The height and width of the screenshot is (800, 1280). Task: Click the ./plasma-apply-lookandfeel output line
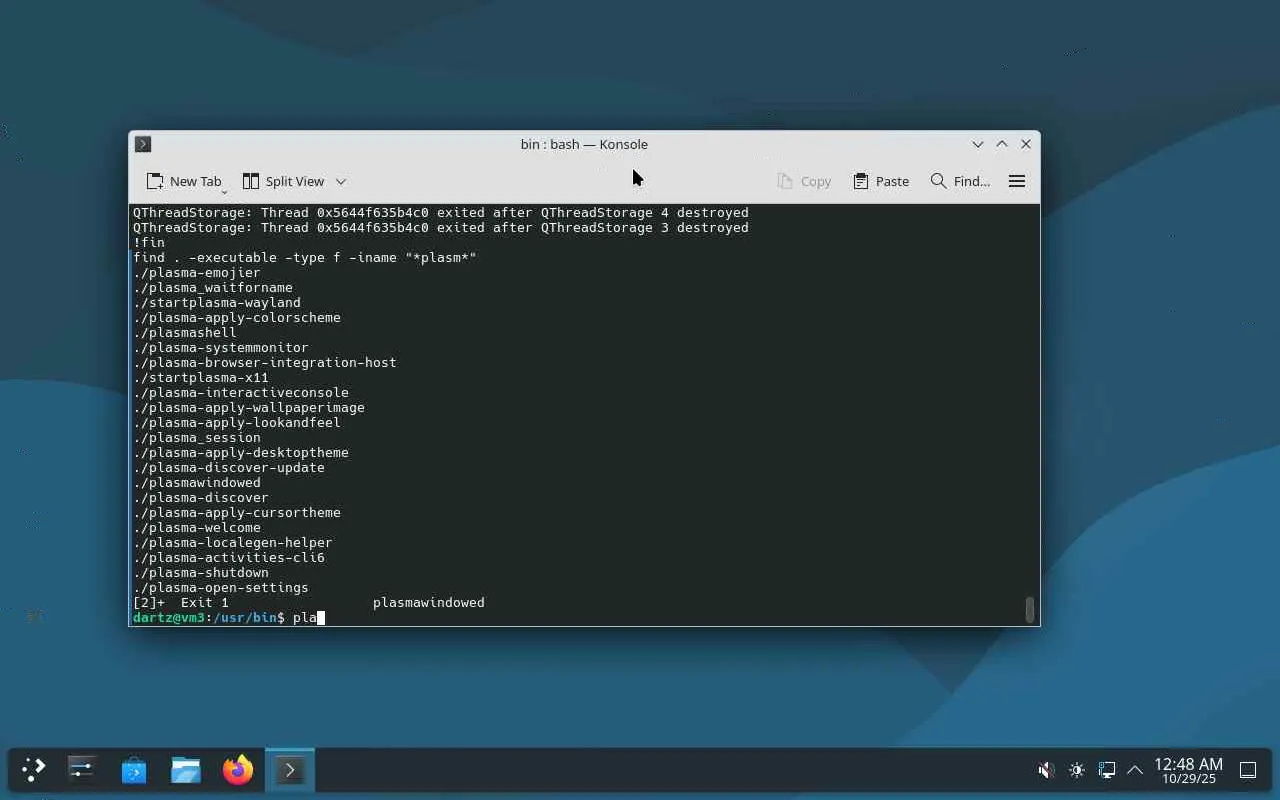pos(237,423)
